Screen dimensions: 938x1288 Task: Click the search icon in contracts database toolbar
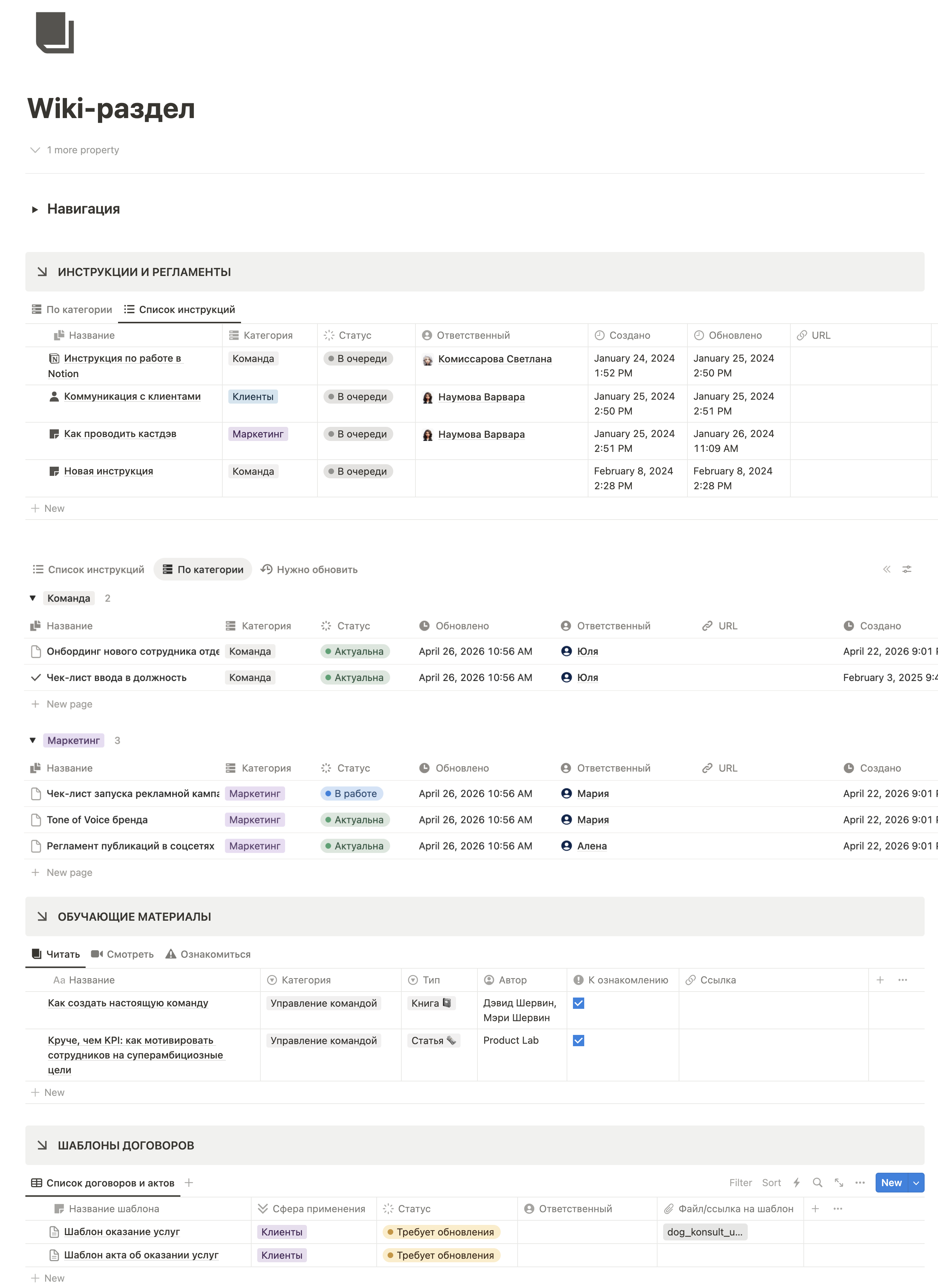tap(817, 1182)
